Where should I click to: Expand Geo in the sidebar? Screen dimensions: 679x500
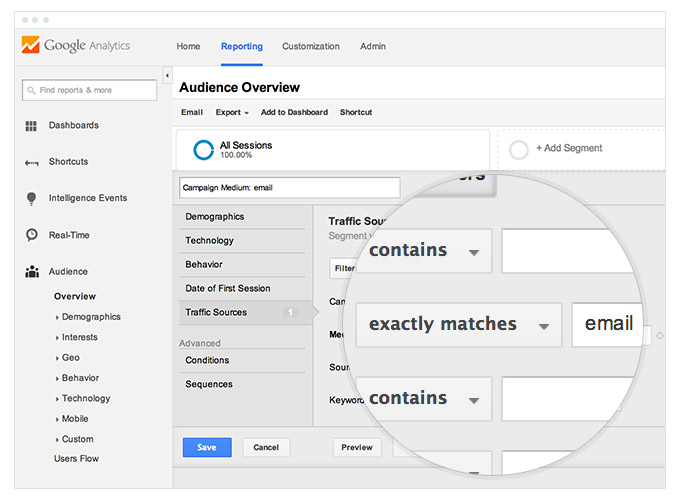[68, 358]
